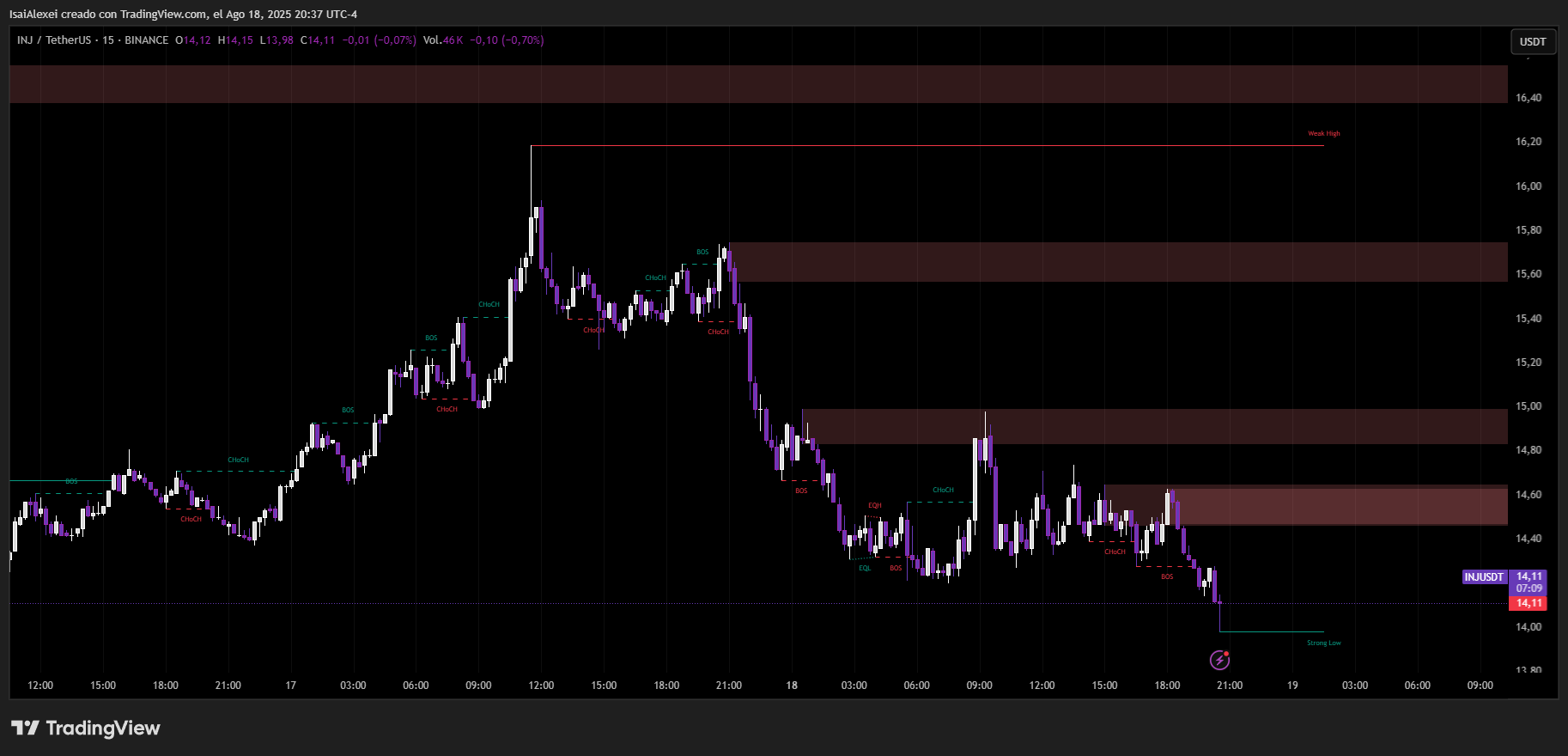
Task: Click the Vol. 46K volume indicator label
Action: click(442, 40)
